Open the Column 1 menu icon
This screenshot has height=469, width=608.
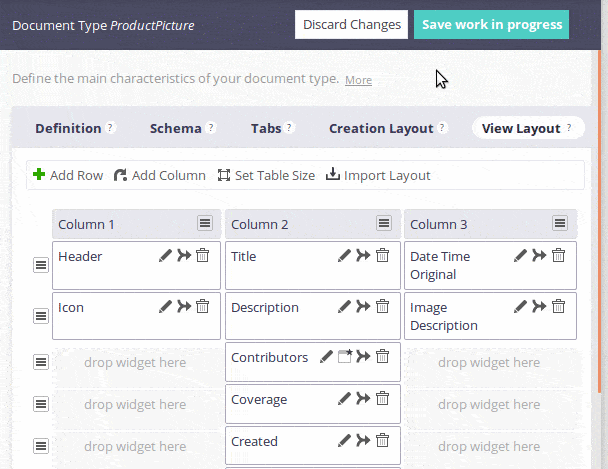click(x=205, y=223)
